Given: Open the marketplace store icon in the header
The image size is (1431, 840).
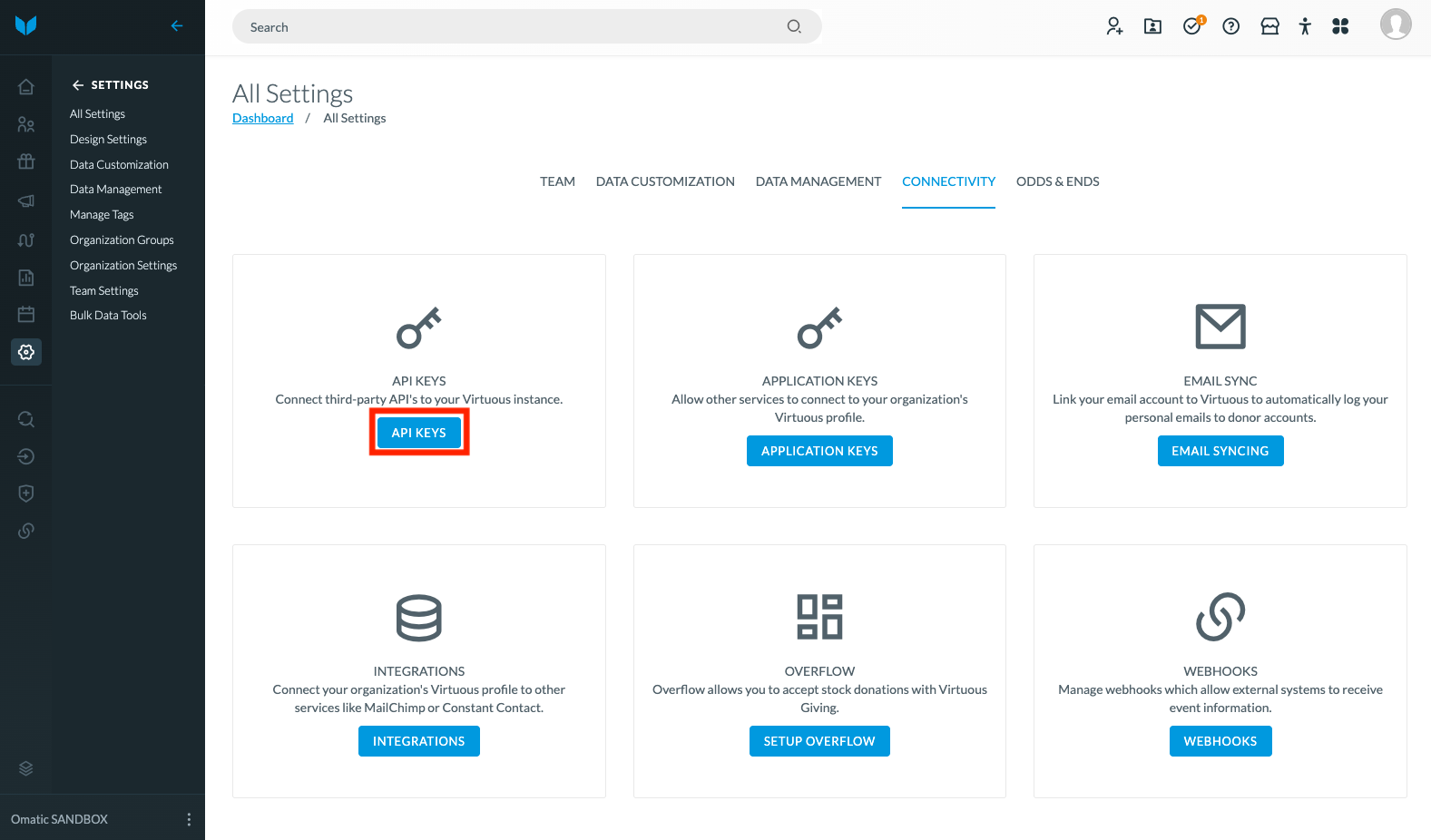Looking at the screenshot, I should pos(1269,26).
